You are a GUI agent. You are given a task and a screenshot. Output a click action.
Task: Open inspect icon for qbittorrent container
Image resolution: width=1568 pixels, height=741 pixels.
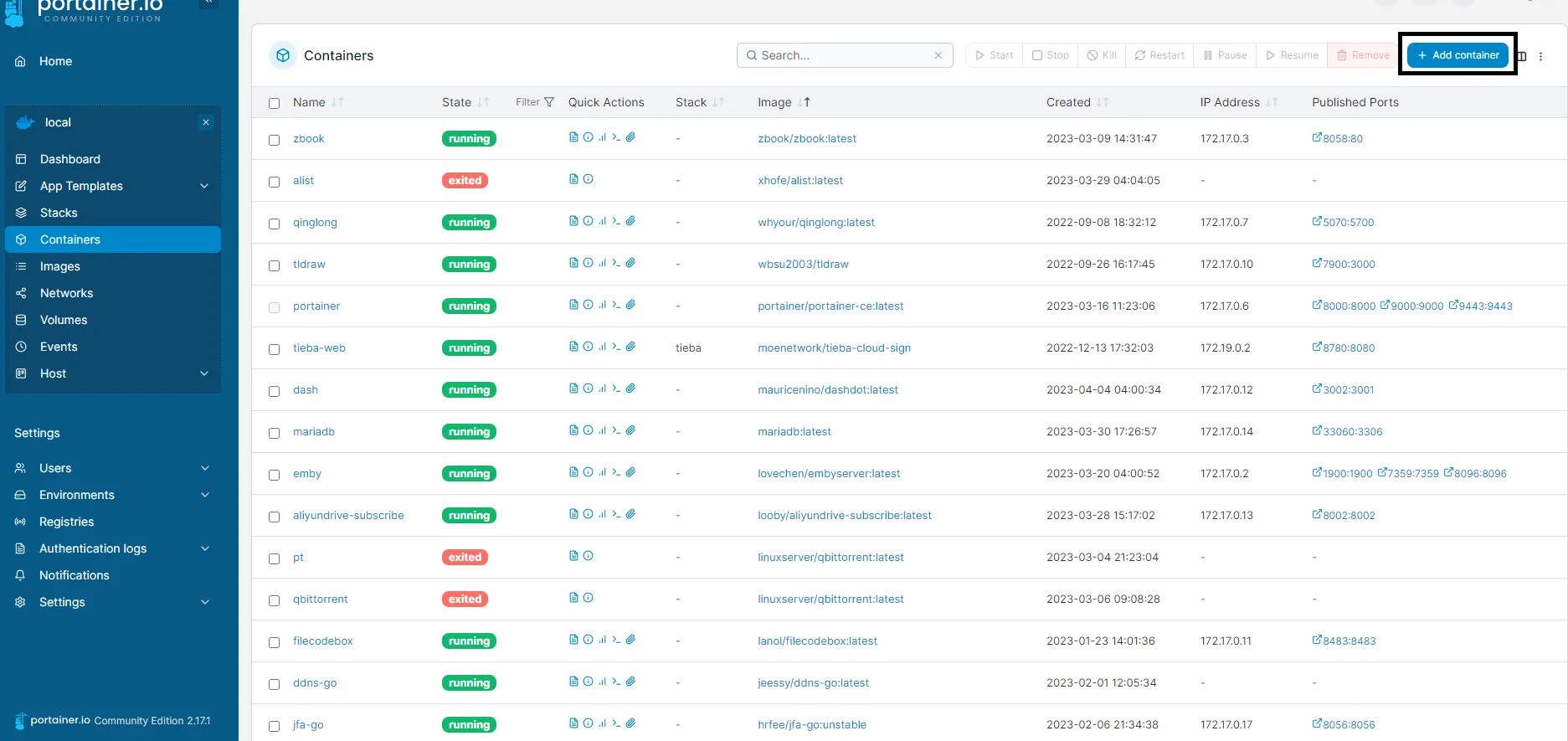[x=588, y=598]
